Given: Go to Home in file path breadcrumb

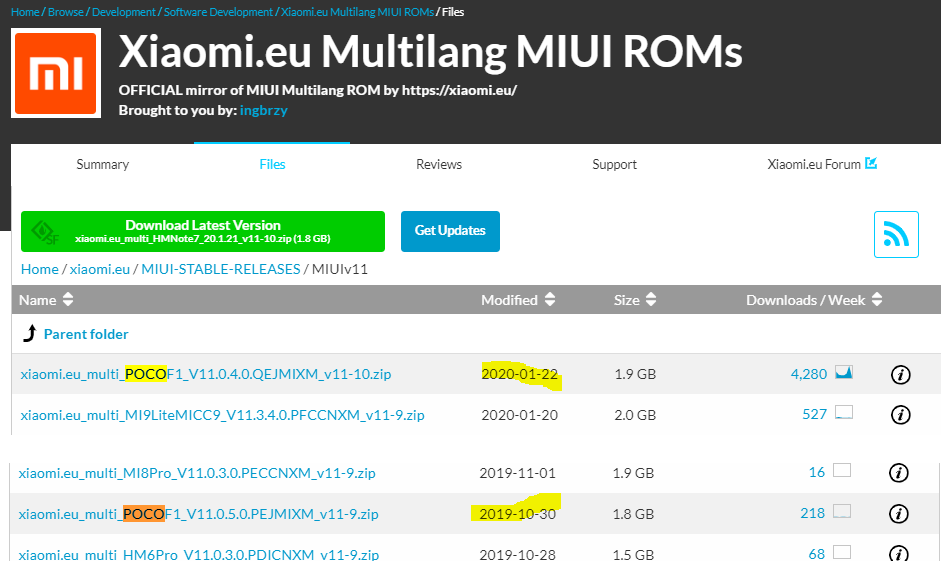Looking at the screenshot, I should [40, 269].
